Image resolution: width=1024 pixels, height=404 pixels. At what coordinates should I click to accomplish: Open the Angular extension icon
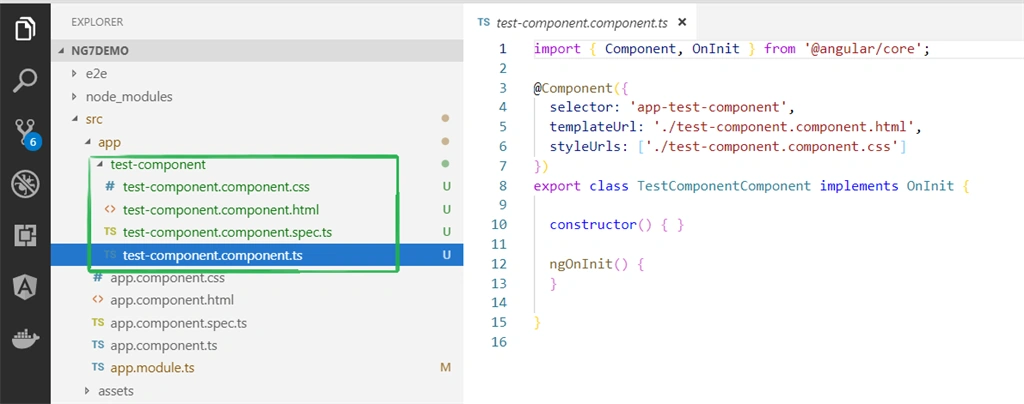click(x=25, y=287)
